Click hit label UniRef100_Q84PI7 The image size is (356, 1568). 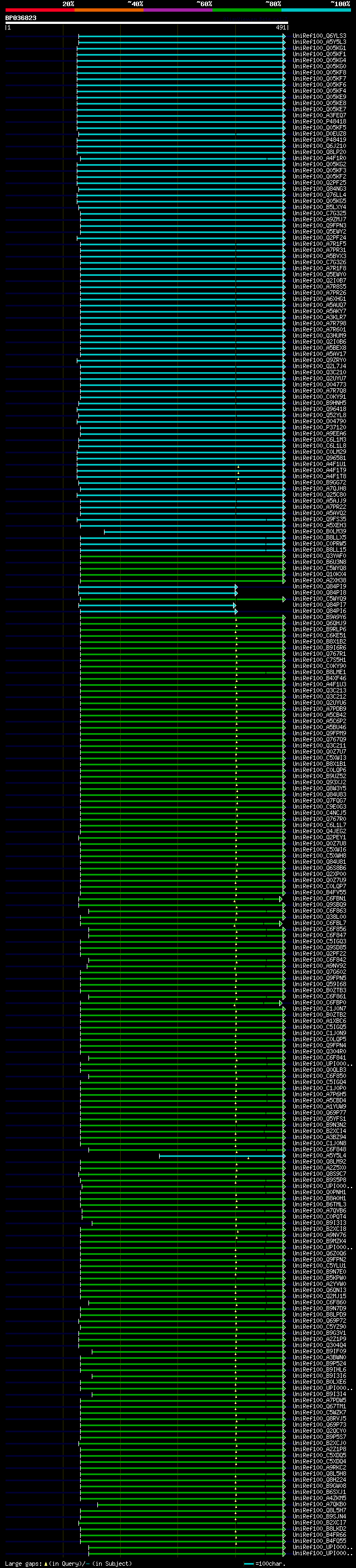click(319, 605)
